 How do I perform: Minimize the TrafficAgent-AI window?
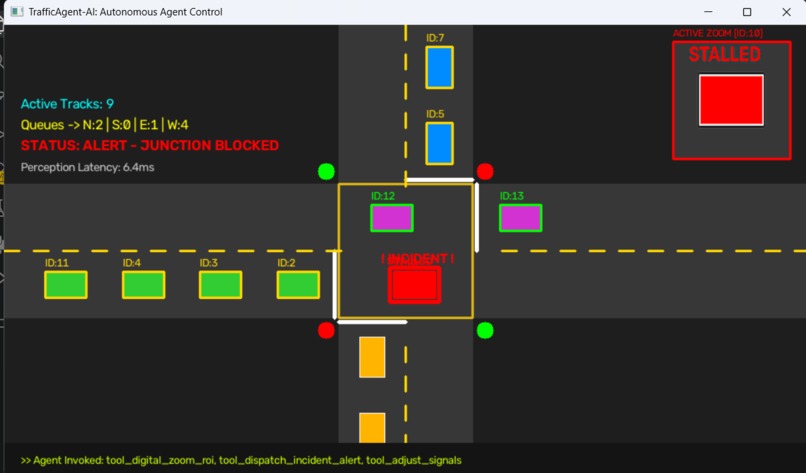pyautogui.click(x=708, y=11)
